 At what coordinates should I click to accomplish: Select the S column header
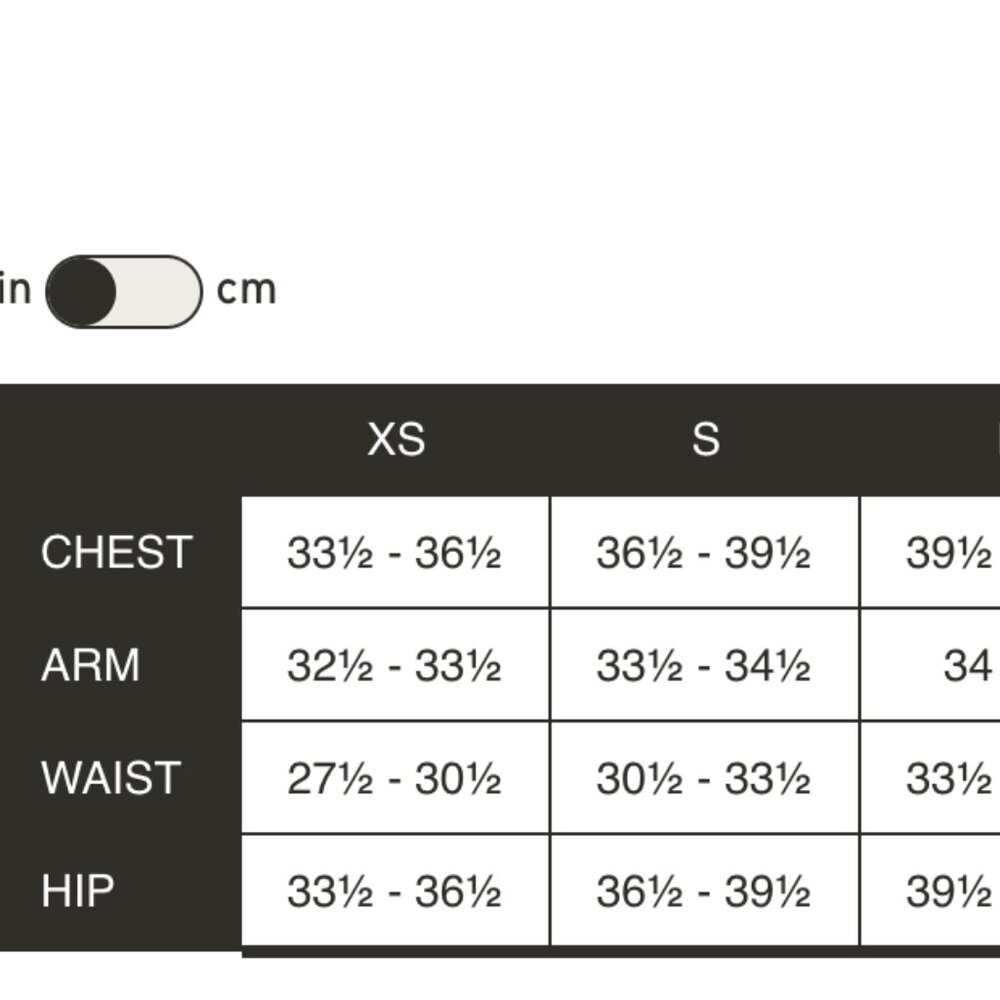[x=705, y=440]
